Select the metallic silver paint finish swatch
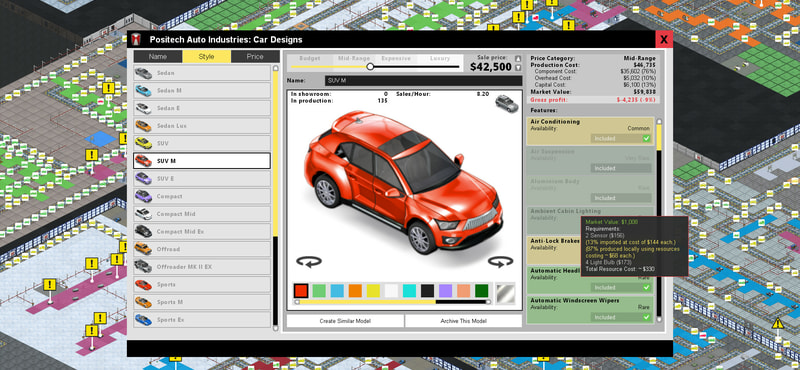Viewport: 800px width, 370px height. click(505, 293)
